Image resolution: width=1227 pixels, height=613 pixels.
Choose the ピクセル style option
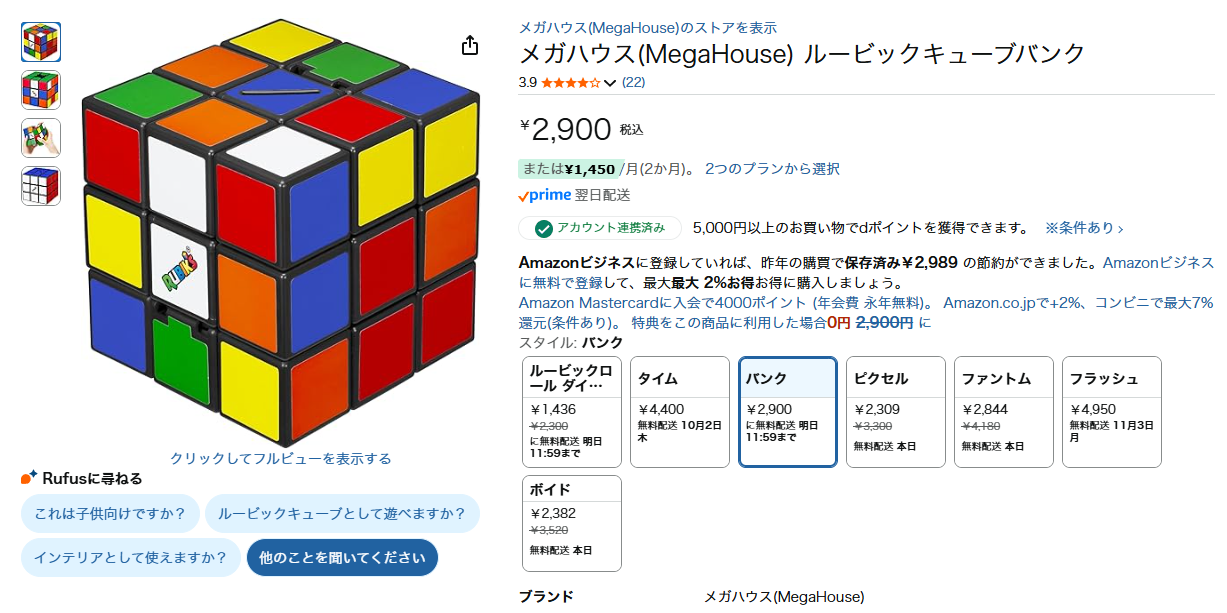[895, 411]
